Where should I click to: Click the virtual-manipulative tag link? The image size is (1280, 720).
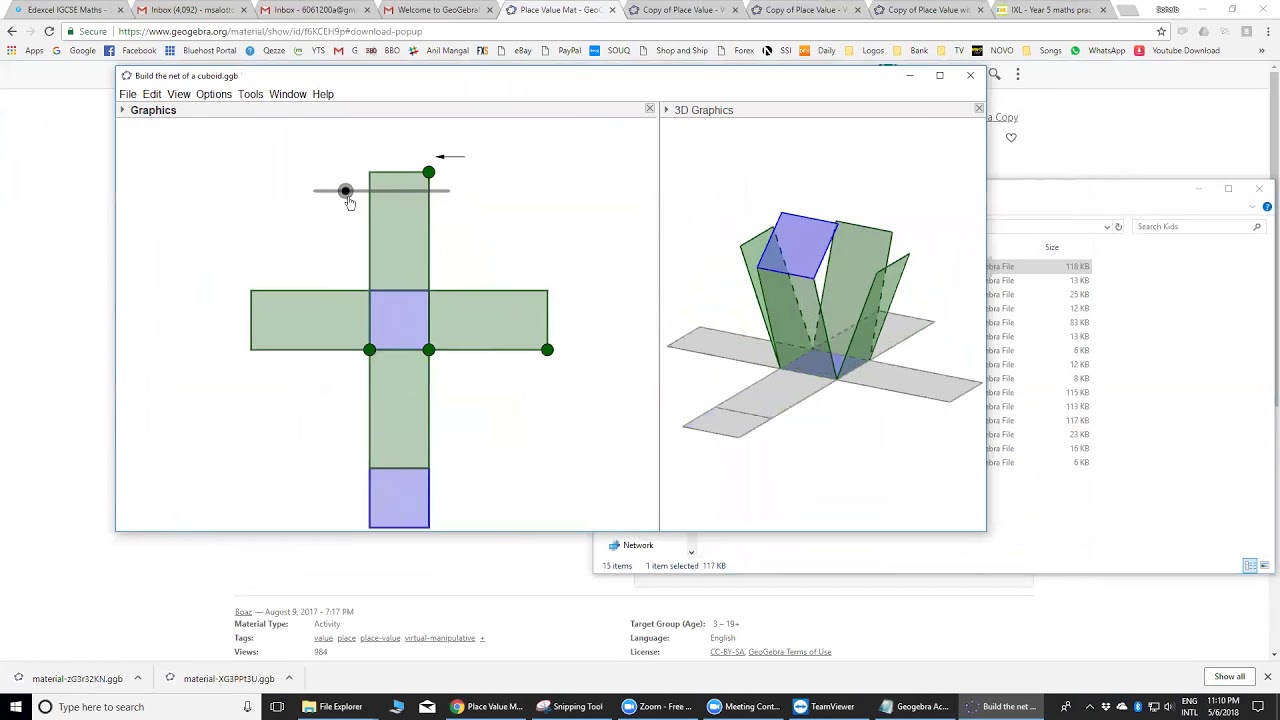tap(440, 638)
